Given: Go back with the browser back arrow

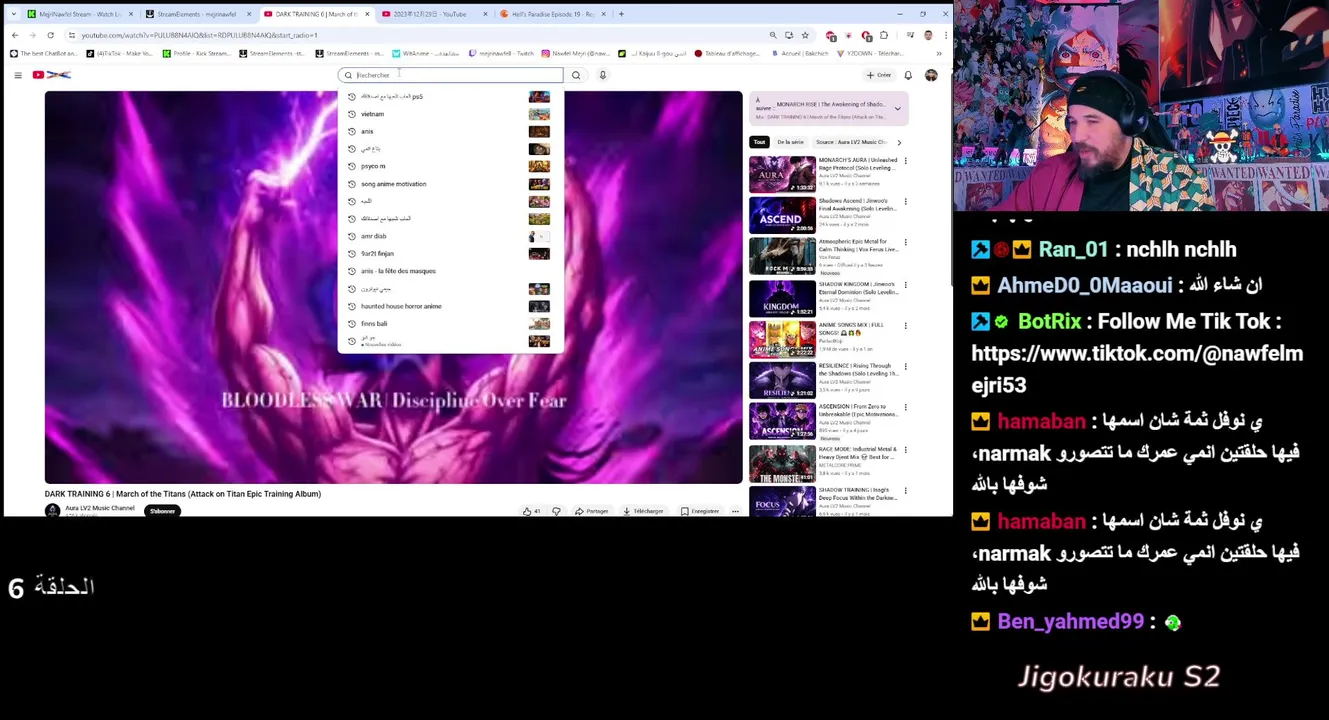Looking at the screenshot, I should point(14,35).
